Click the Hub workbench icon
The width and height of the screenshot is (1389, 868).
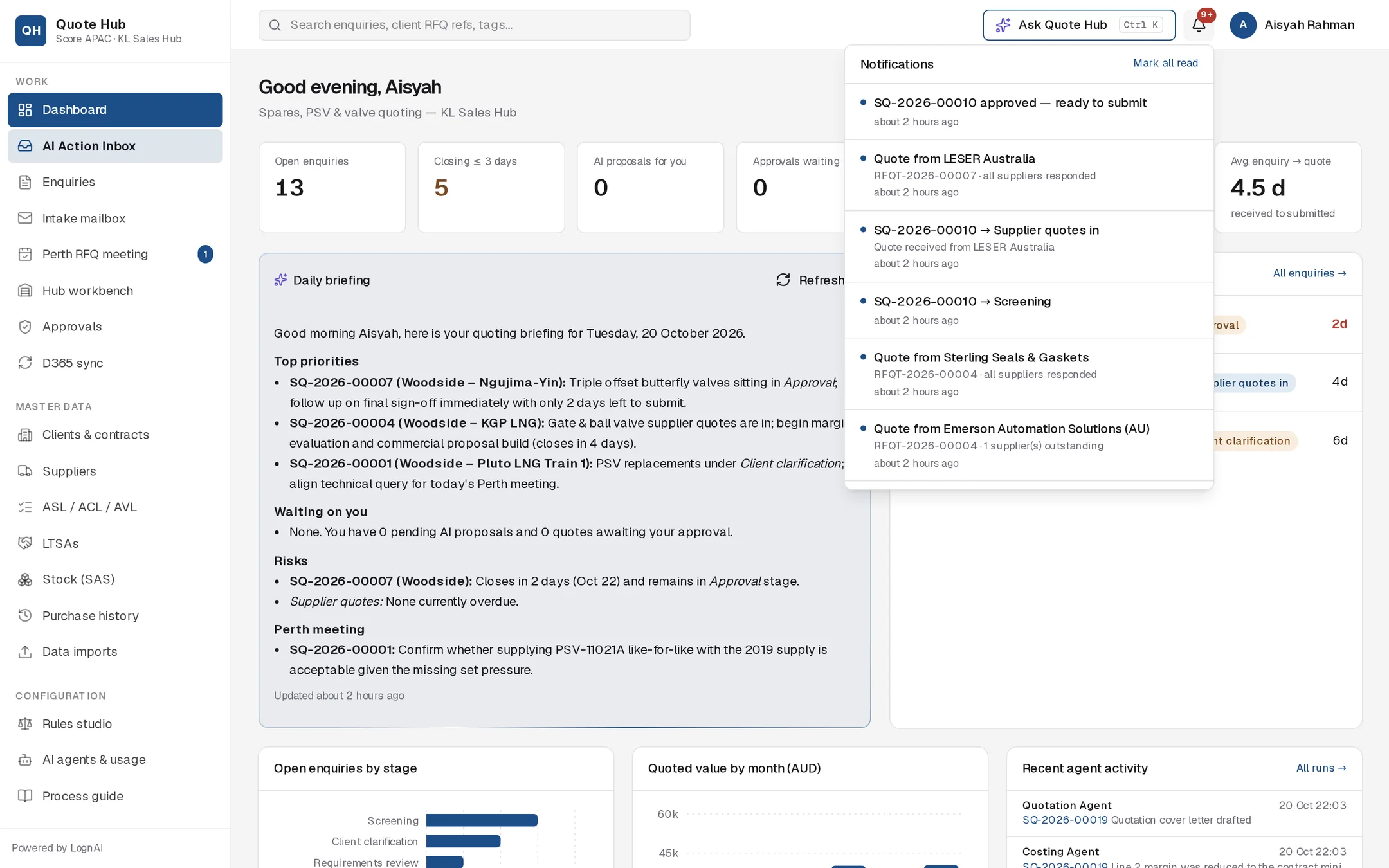pos(25,291)
